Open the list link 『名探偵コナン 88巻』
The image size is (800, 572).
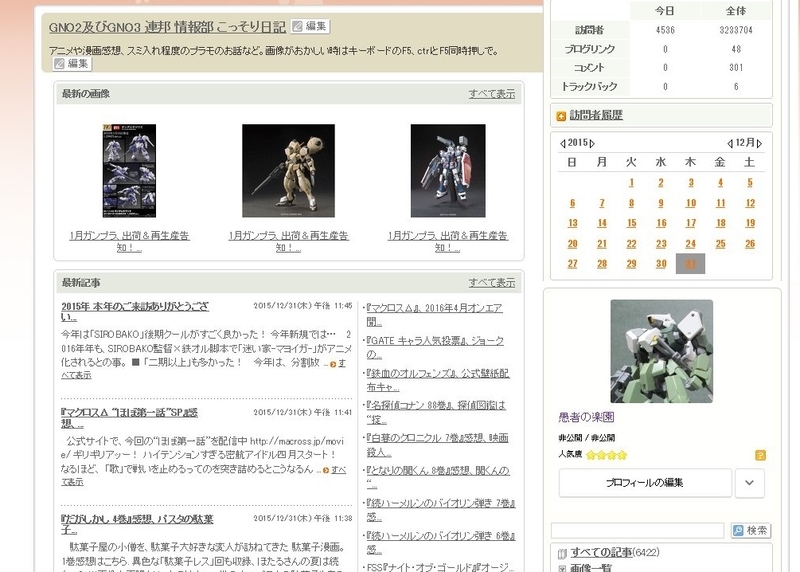(436, 412)
